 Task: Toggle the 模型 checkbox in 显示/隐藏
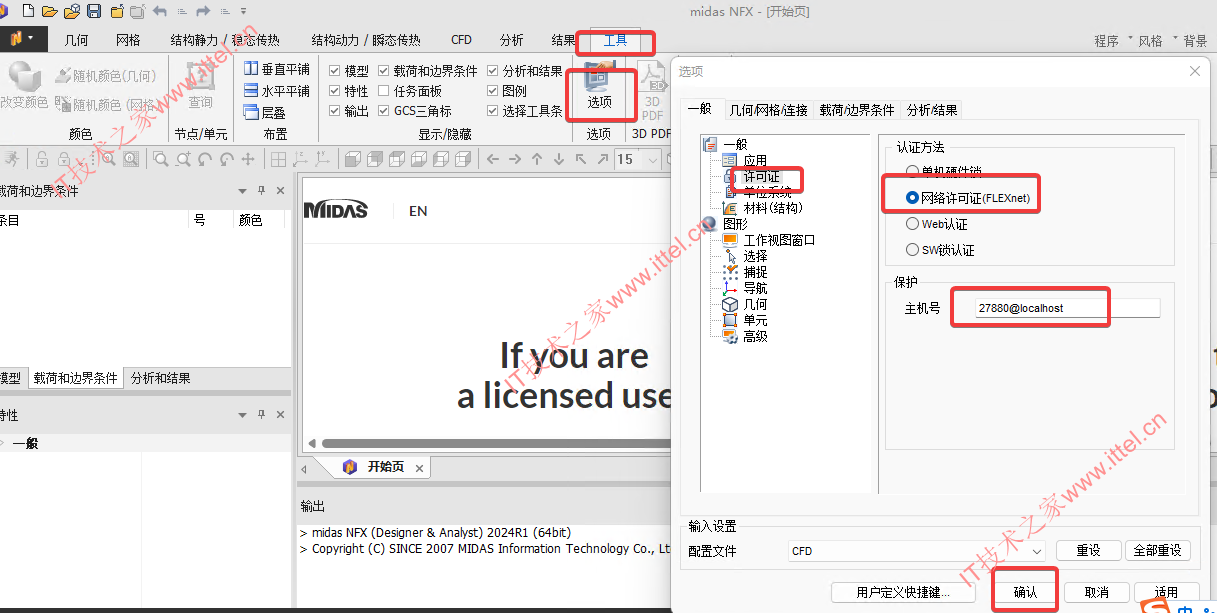[335, 71]
